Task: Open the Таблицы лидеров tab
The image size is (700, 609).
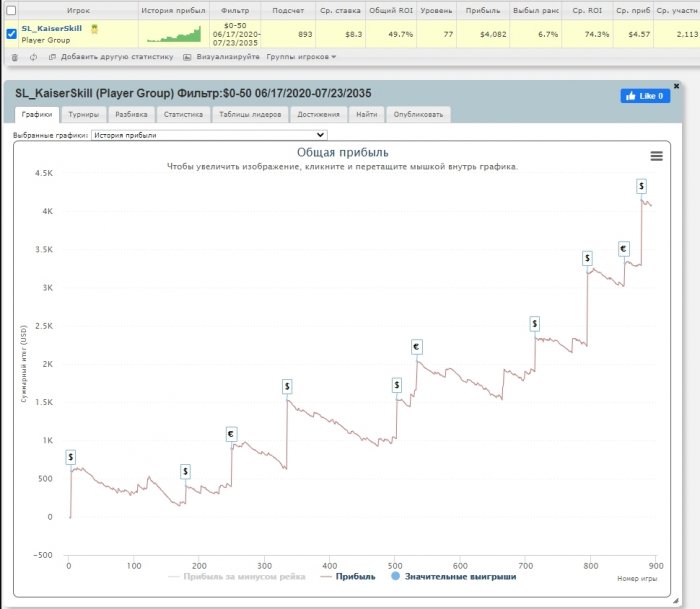Action: pyautogui.click(x=250, y=114)
